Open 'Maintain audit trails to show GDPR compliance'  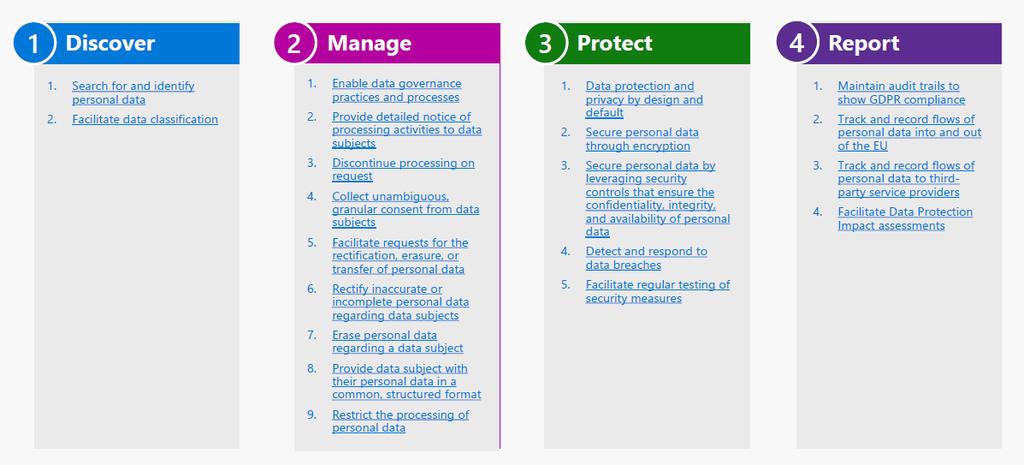(x=901, y=93)
